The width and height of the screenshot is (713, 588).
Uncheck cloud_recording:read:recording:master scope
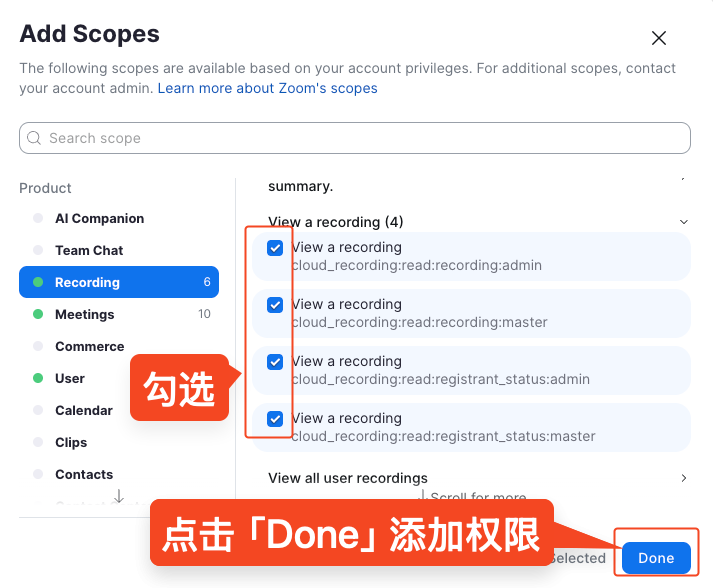pos(275,305)
